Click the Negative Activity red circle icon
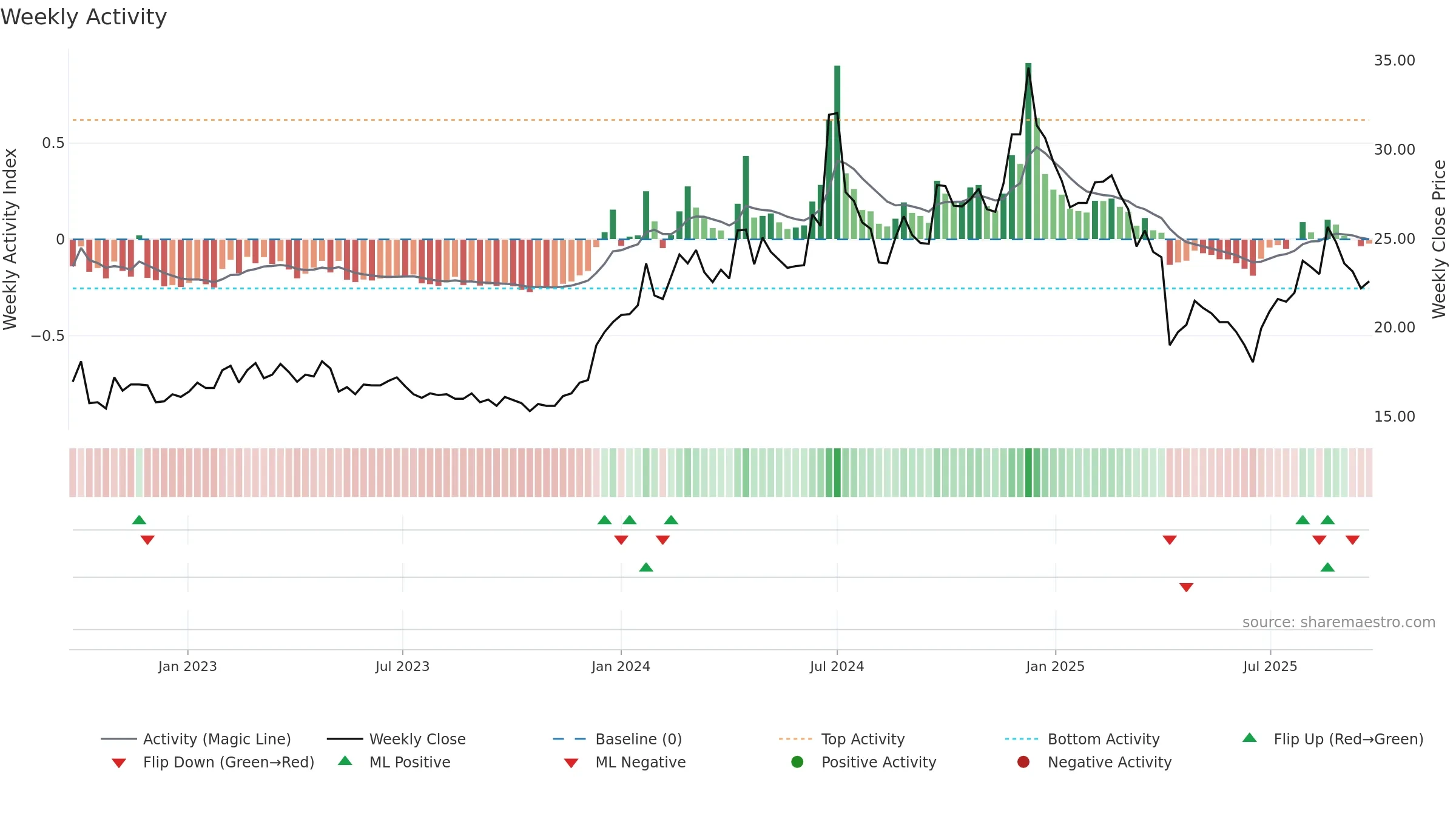Viewport: 1456px width, 819px height. (x=1023, y=762)
